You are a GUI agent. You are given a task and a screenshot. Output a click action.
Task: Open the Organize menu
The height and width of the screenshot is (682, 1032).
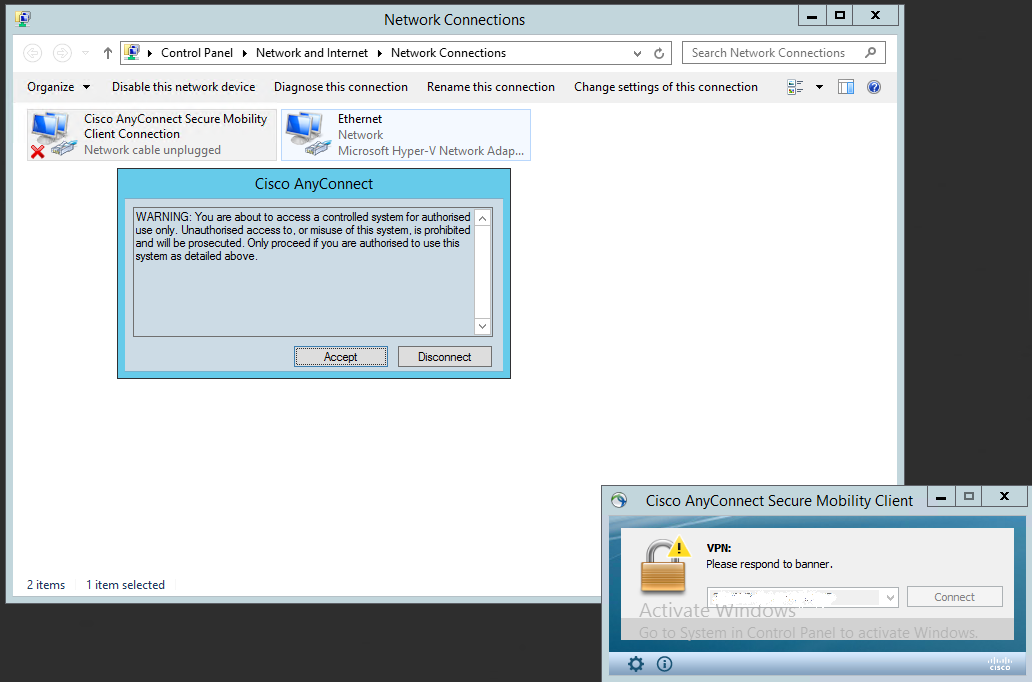pyautogui.click(x=58, y=87)
